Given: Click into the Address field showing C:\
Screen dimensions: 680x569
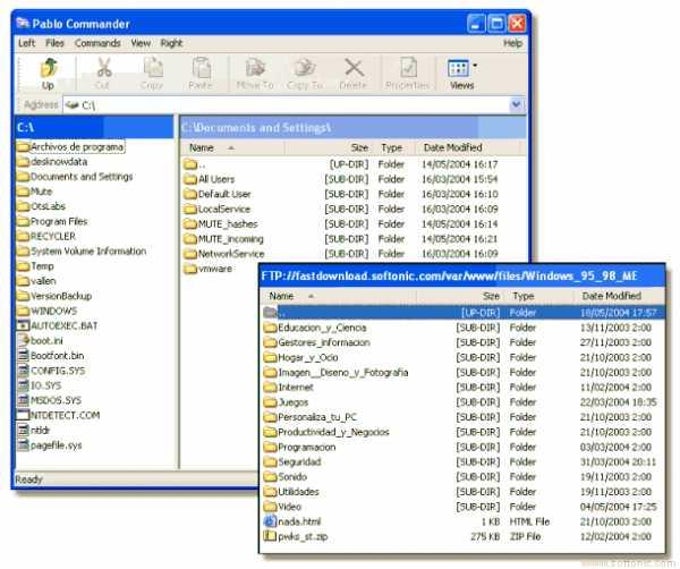Looking at the screenshot, I should pyautogui.click(x=286, y=105).
